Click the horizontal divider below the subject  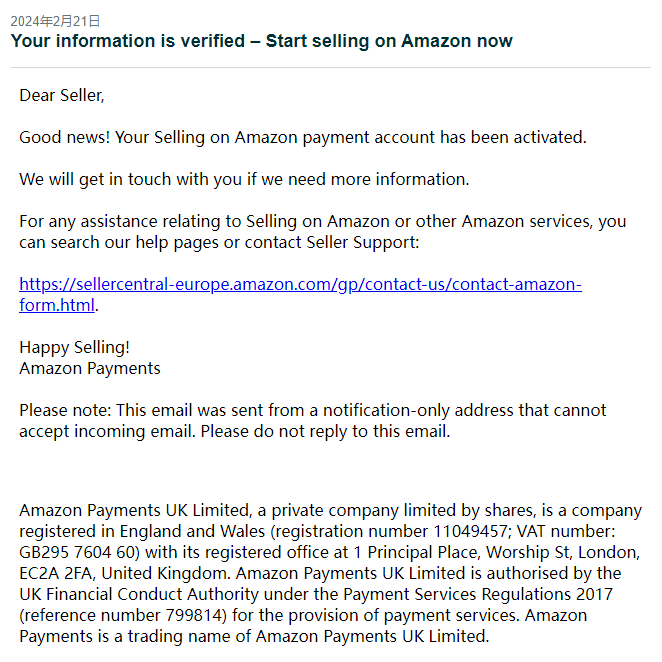click(x=331, y=68)
